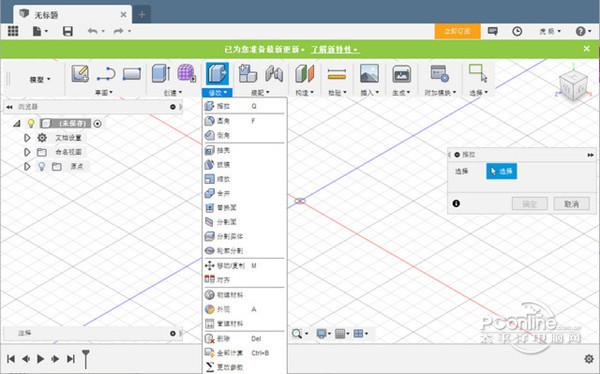Viewport: 600px width, 374px height.
Task: Choose Press Pull (Q) in Modify menu
Action: click(x=245, y=106)
